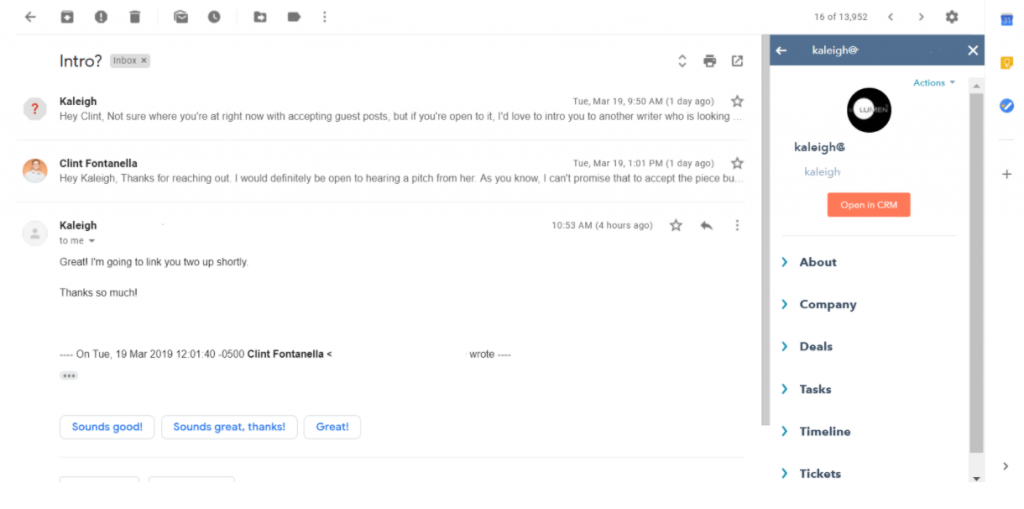Star Clint Fontanella's reply
Image resolution: width=1024 pixels, height=509 pixels.
(737, 163)
